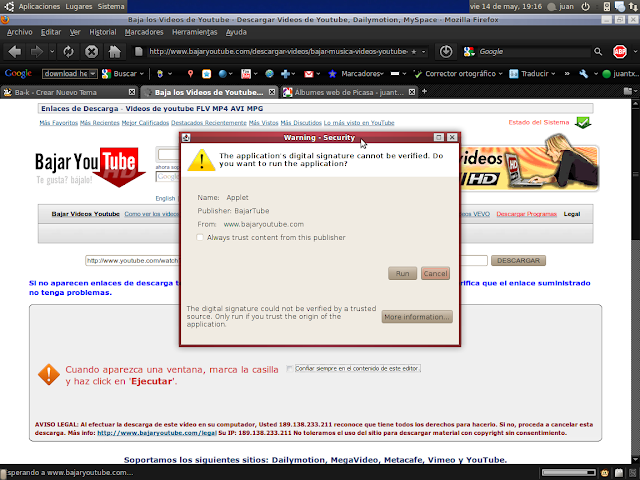Open the download he search box dropdown
Image resolution: width=640 pixels, height=480 pixels.
(93, 74)
